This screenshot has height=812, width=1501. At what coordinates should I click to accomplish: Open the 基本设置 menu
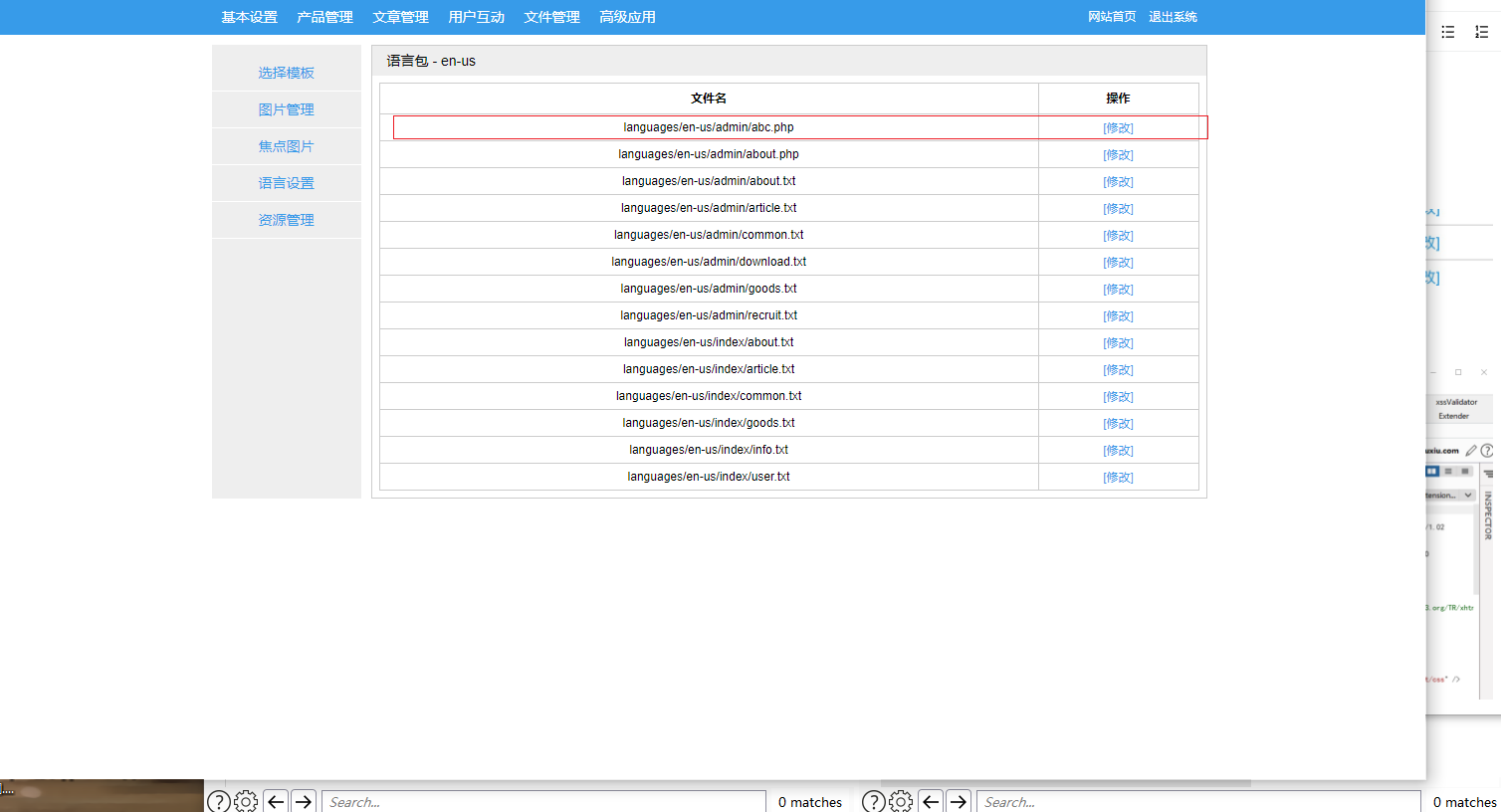pyautogui.click(x=249, y=17)
